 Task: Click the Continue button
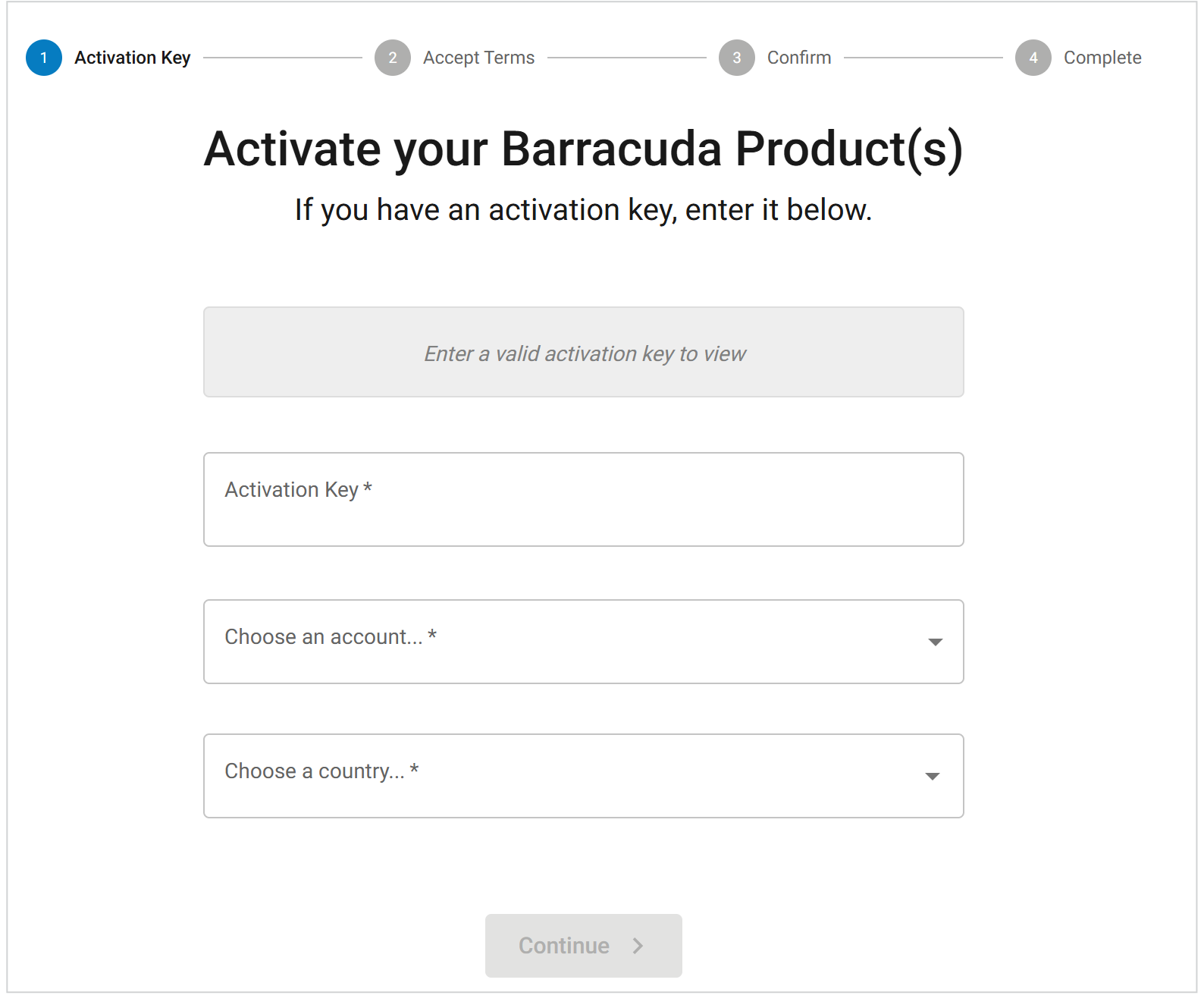tap(584, 946)
